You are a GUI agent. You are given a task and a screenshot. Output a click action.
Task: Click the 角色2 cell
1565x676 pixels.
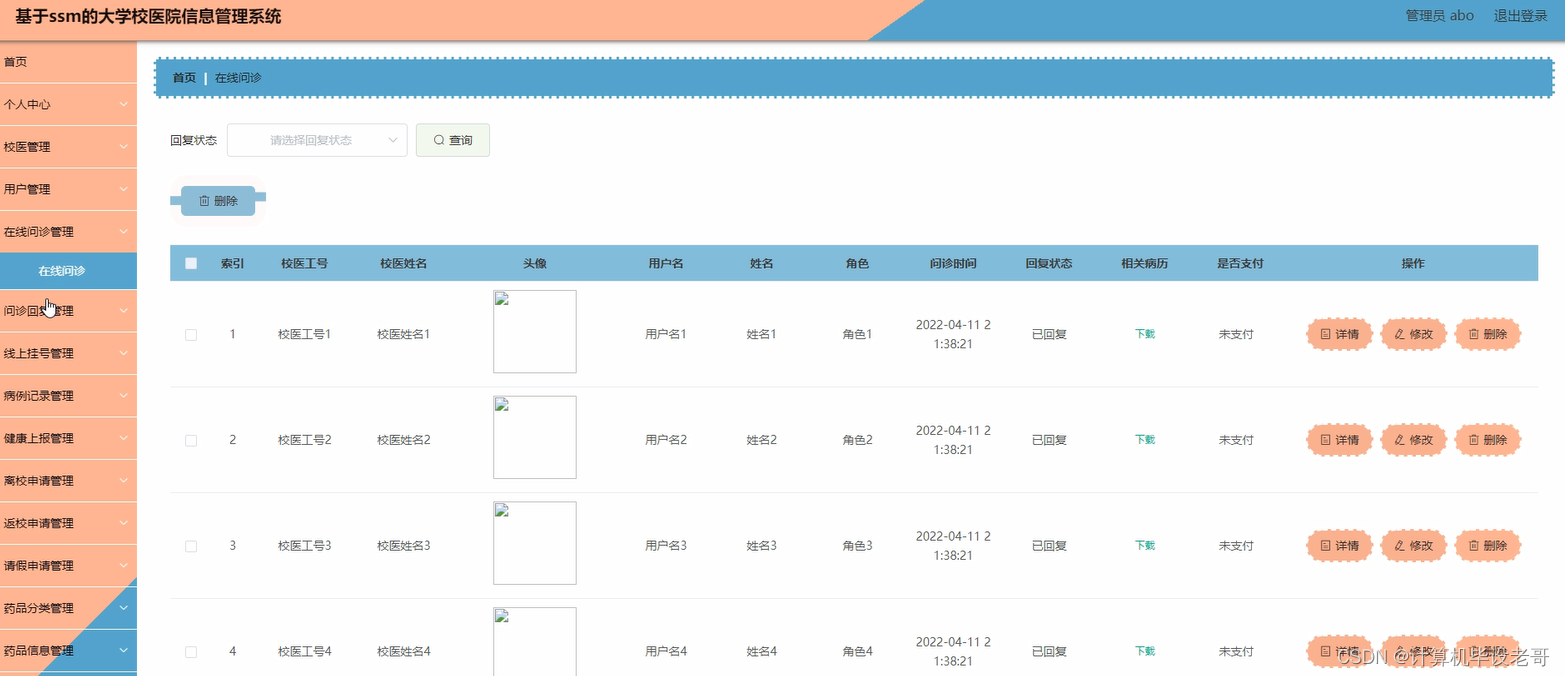click(x=857, y=440)
